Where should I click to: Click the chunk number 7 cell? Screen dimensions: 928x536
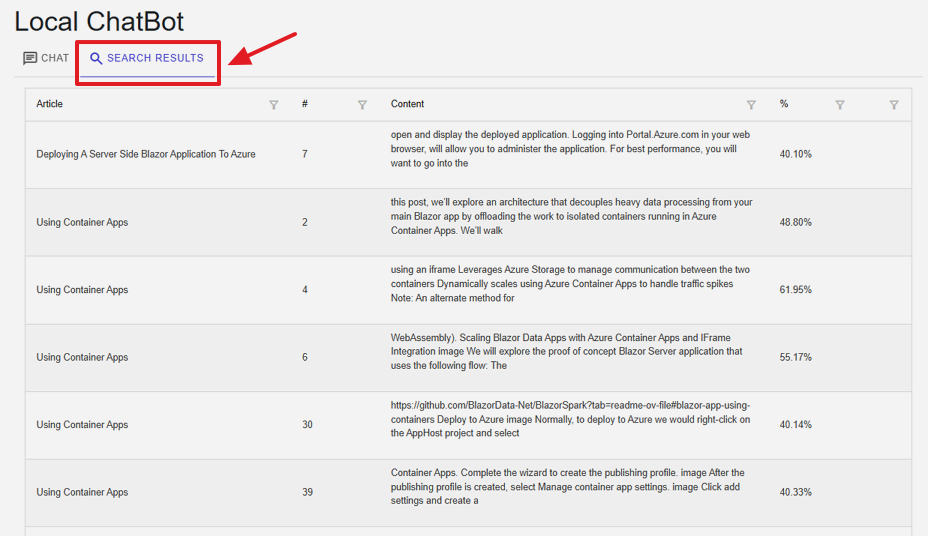click(305, 154)
